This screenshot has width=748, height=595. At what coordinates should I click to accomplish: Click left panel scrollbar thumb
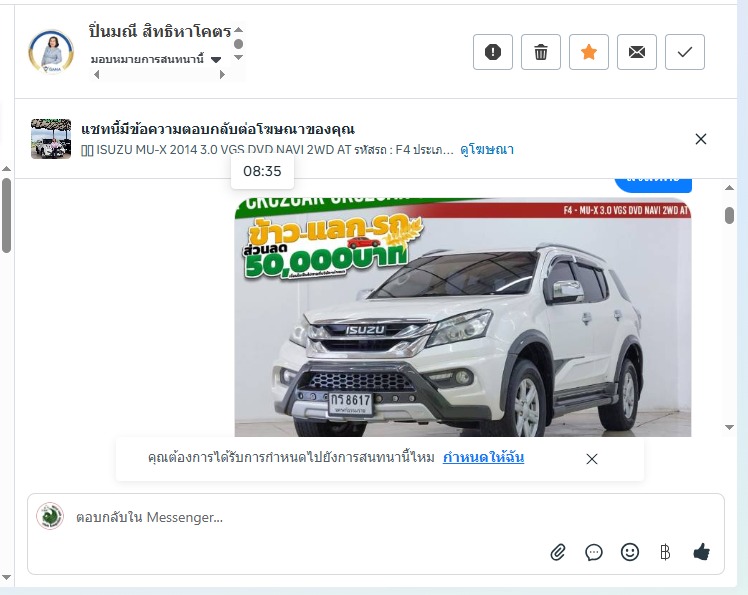click(6, 215)
